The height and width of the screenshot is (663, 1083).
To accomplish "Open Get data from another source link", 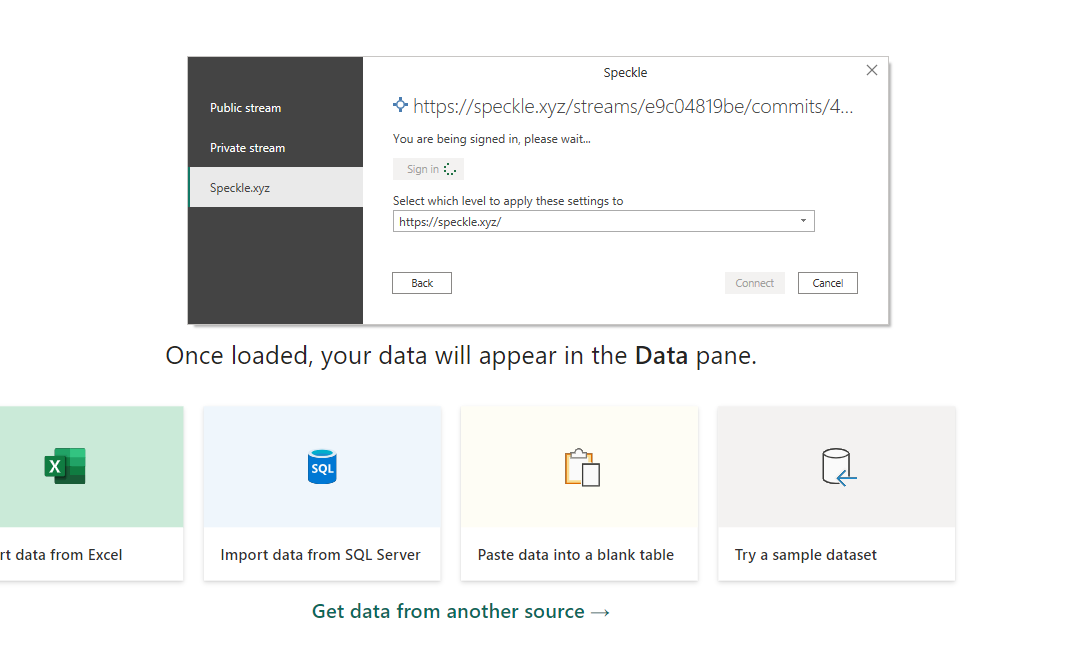I will coord(461,611).
